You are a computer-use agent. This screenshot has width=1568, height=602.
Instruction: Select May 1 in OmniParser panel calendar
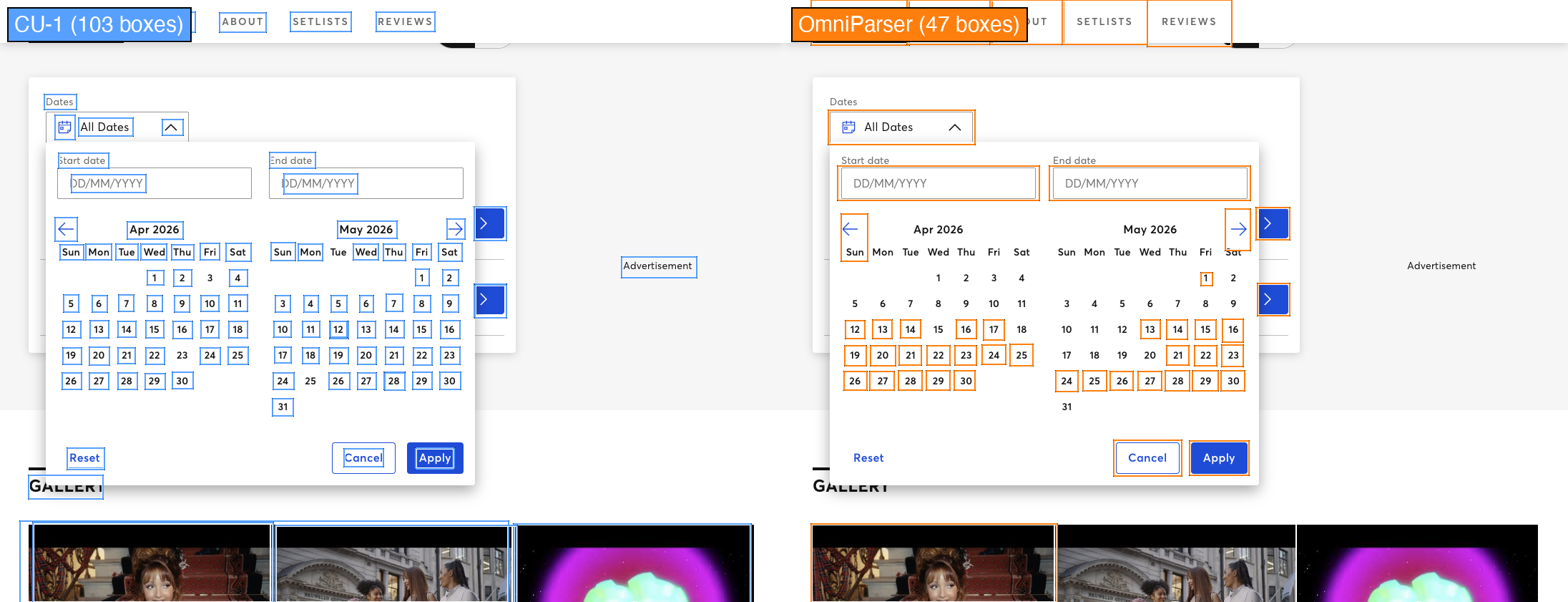tap(1206, 278)
